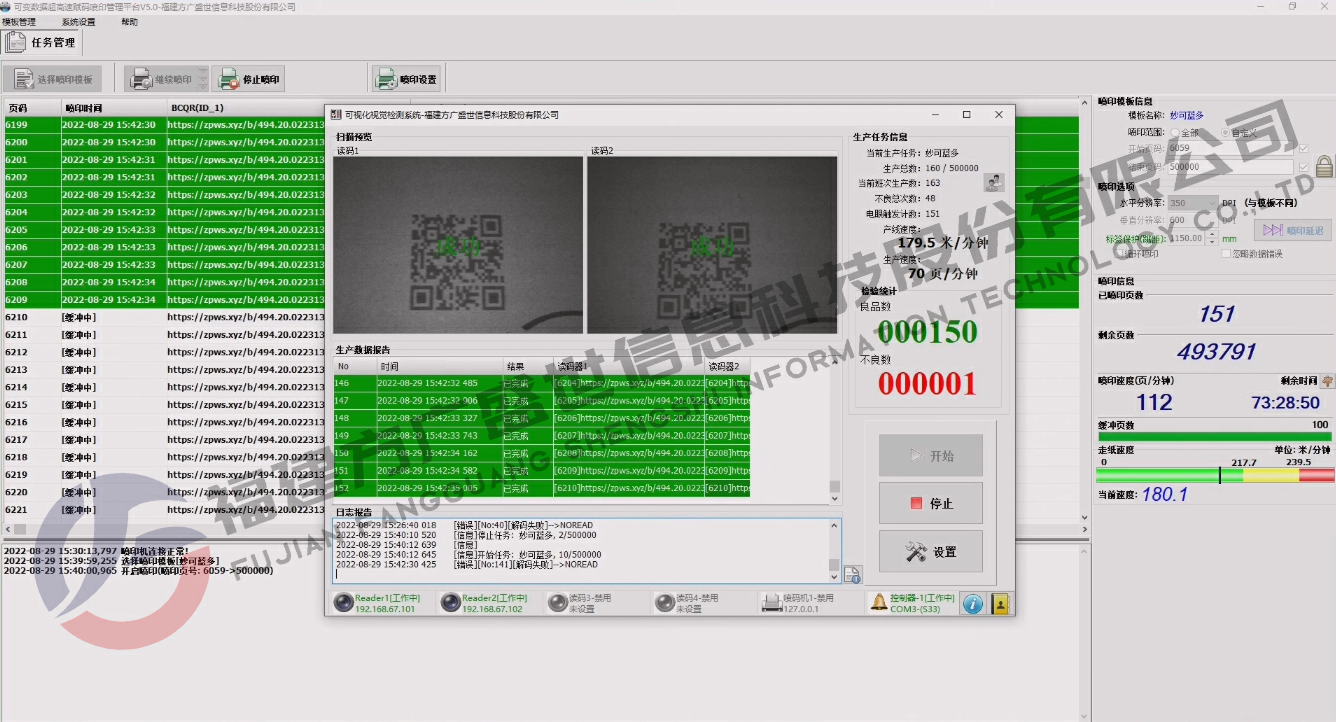Click the user icon beside production count

tap(993, 182)
